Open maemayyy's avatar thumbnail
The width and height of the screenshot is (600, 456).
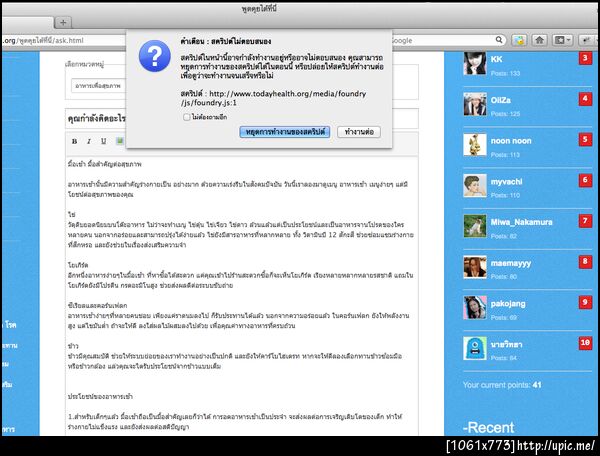coord(475,267)
